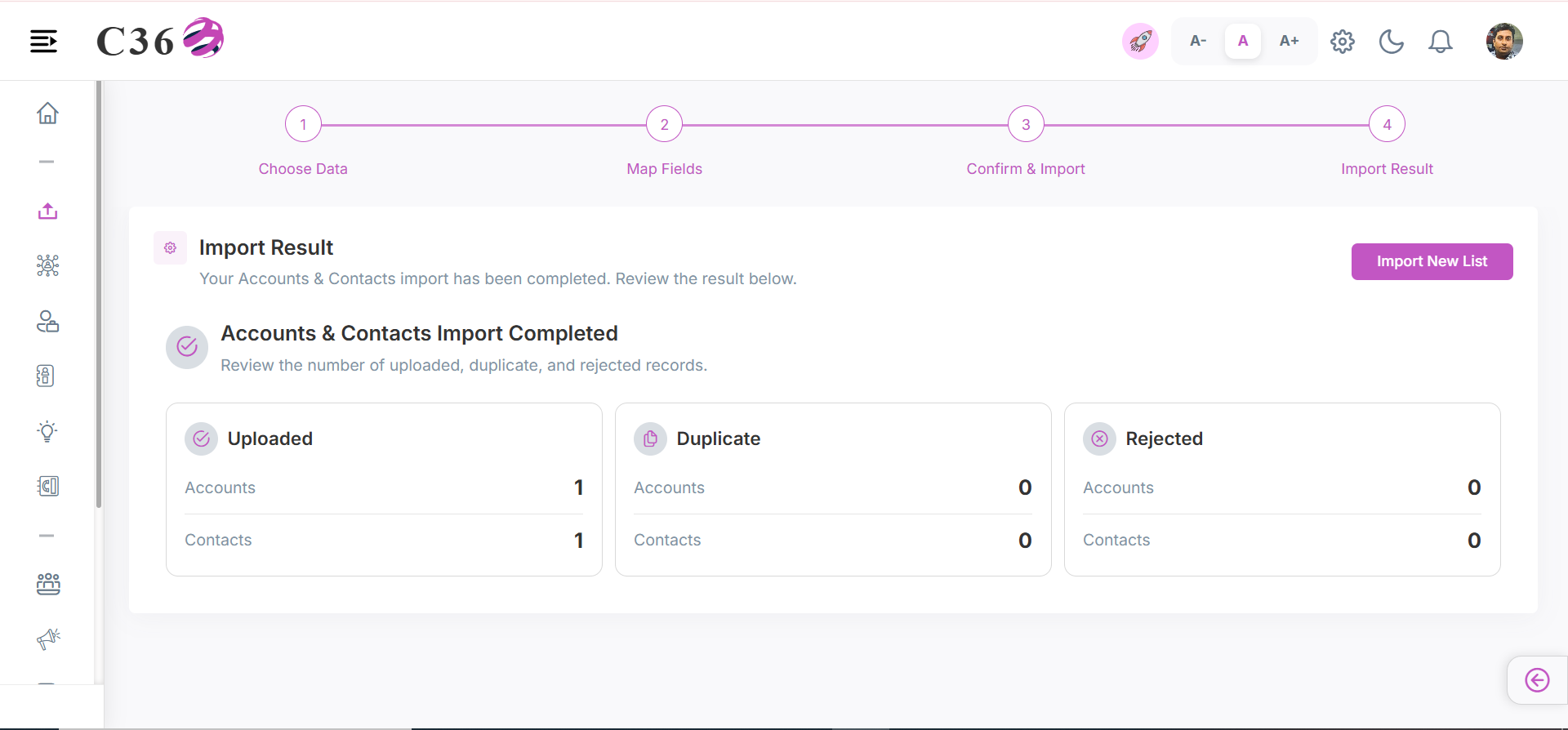This screenshot has height=730, width=1568.
Task: Click the Import Result step label
Action: tap(1387, 169)
